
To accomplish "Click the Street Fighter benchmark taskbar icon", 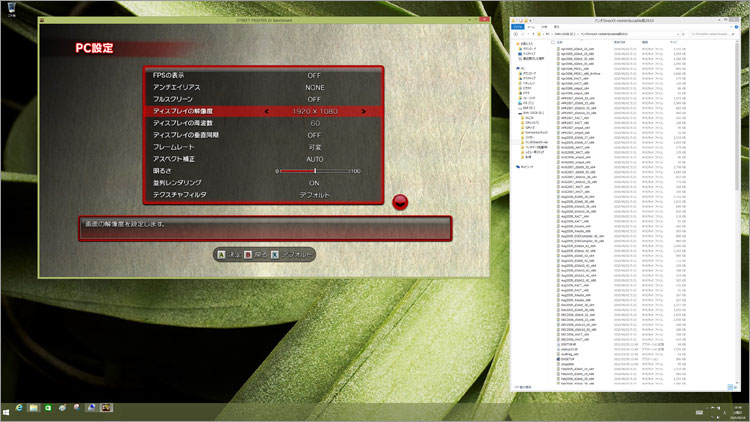I will (x=105, y=409).
